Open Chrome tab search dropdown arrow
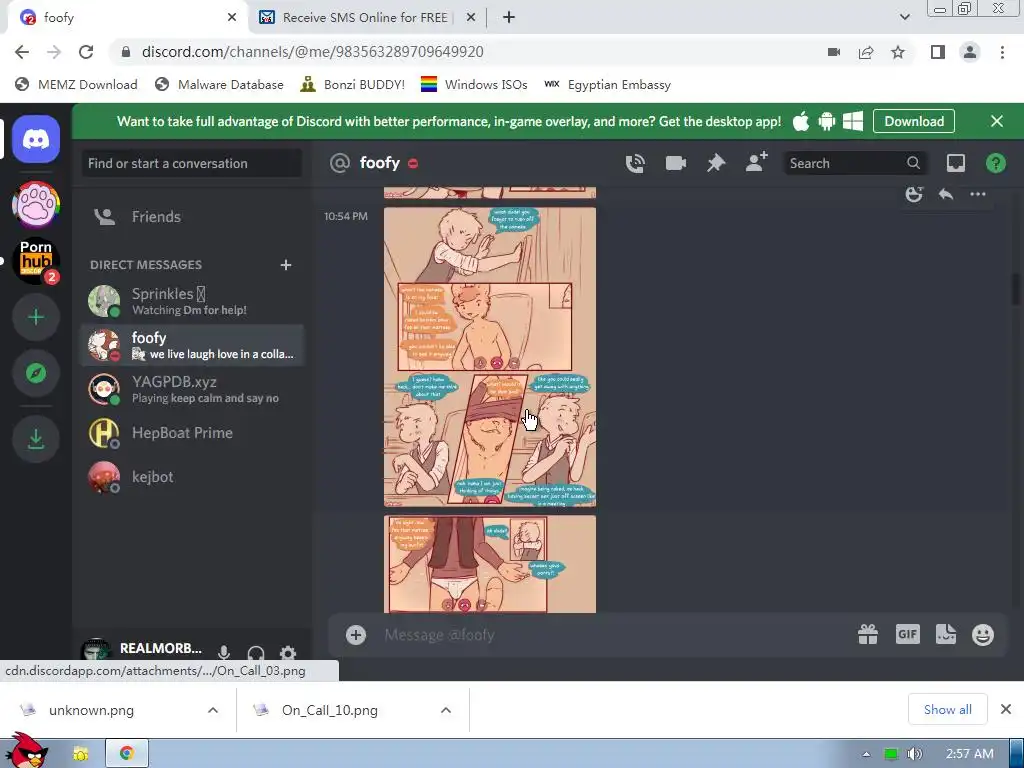Viewport: 1024px width, 768px height. click(905, 17)
